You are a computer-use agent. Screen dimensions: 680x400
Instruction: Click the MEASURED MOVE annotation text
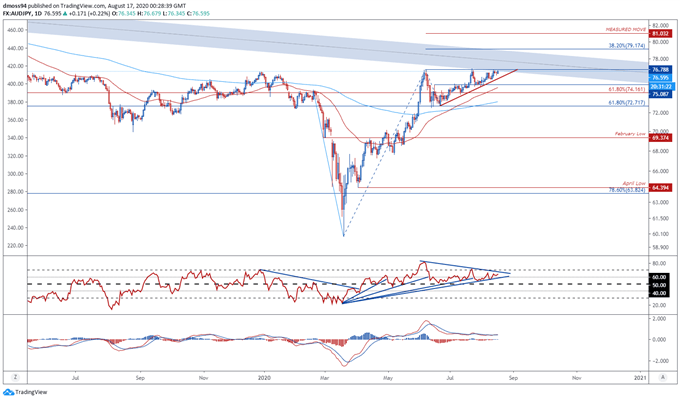pos(626,30)
